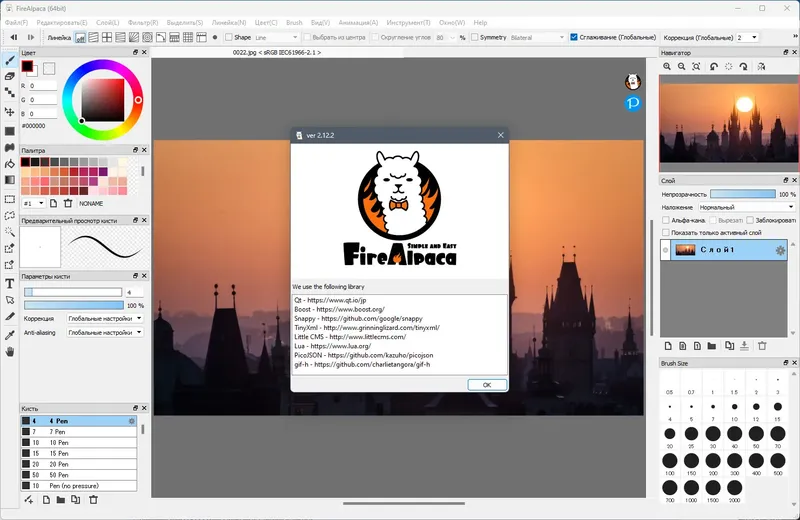The image size is (800, 520).
Task: Select the Brush tool in left toolbar
Action: click(x=10, y=60)
